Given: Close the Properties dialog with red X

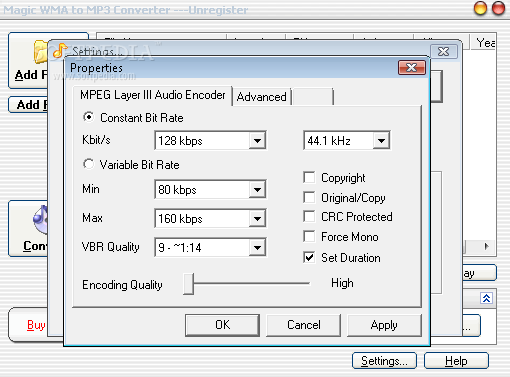Looking at the screenshot, I should coord(412,68).
